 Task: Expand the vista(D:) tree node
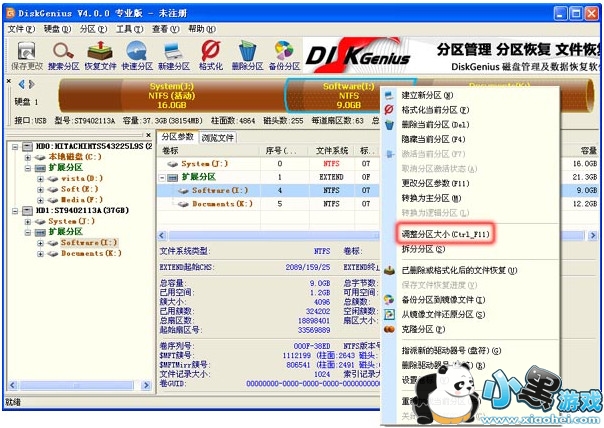click(x=40, y=179)
